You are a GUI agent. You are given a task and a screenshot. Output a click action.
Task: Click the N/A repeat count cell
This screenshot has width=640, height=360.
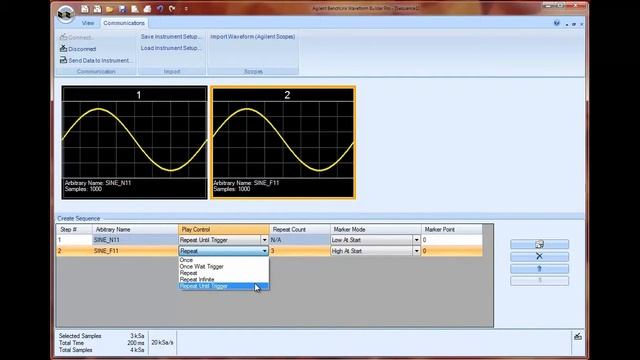pos(300,240)
